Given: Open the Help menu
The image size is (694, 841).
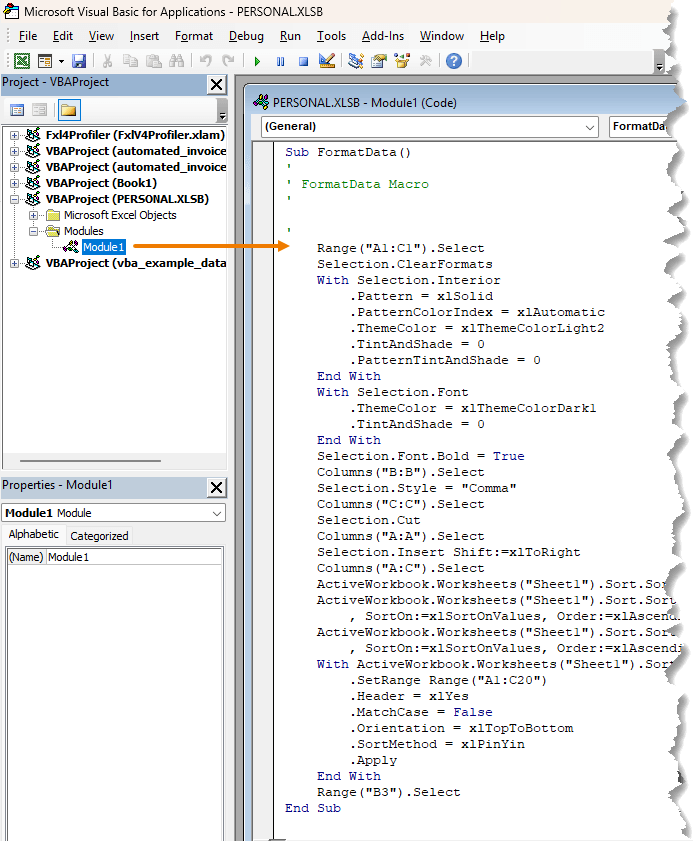Looking at the screenshot, I should coord(492,36).
